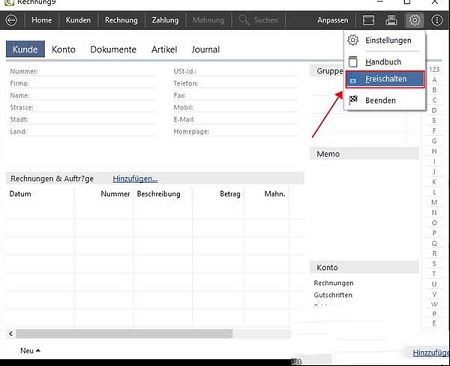Open the Rechnung section
Screen dimensions: 450x366
tap(121, 20)
